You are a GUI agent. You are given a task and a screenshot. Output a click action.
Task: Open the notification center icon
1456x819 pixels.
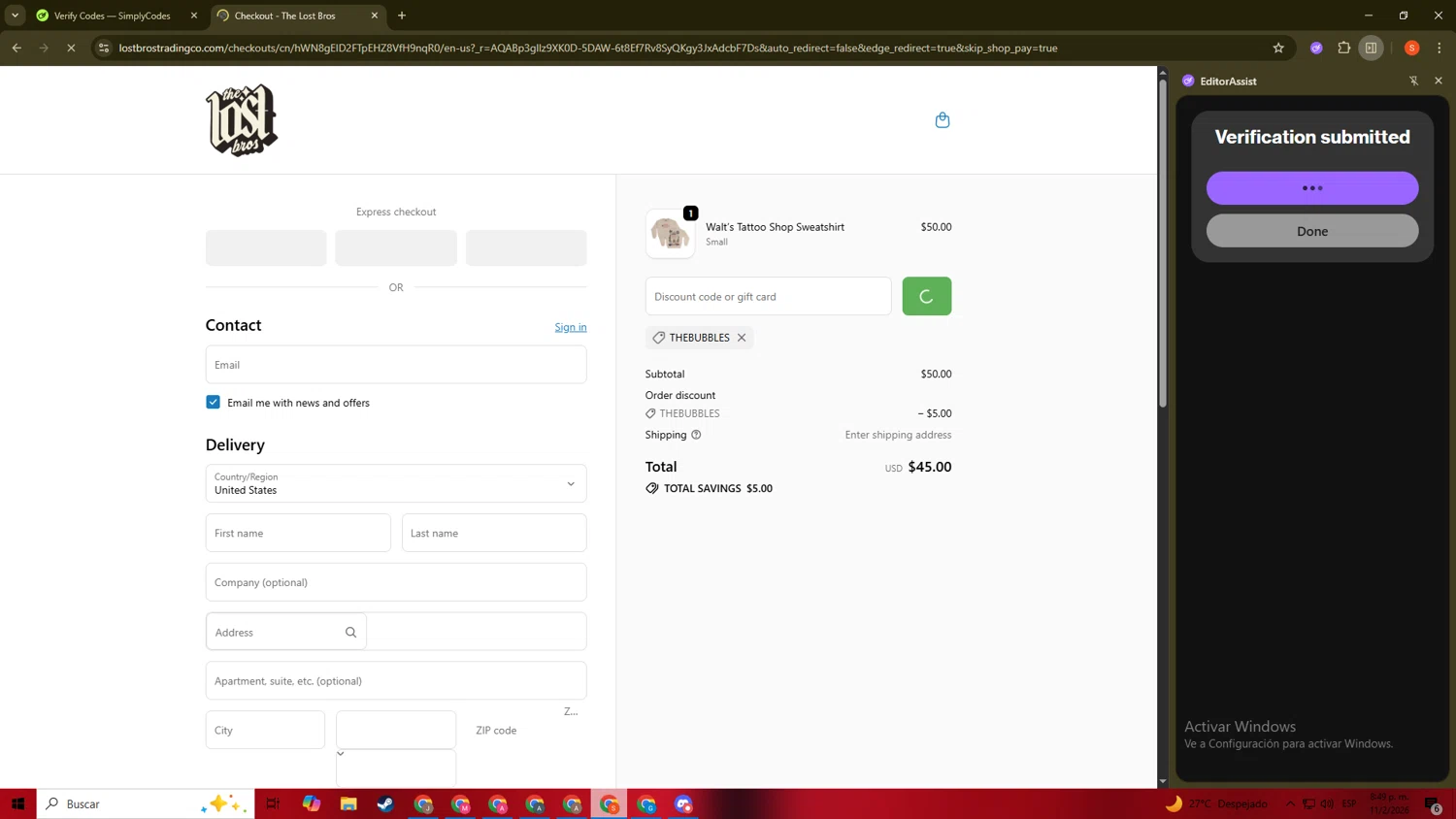(1433, 803)
